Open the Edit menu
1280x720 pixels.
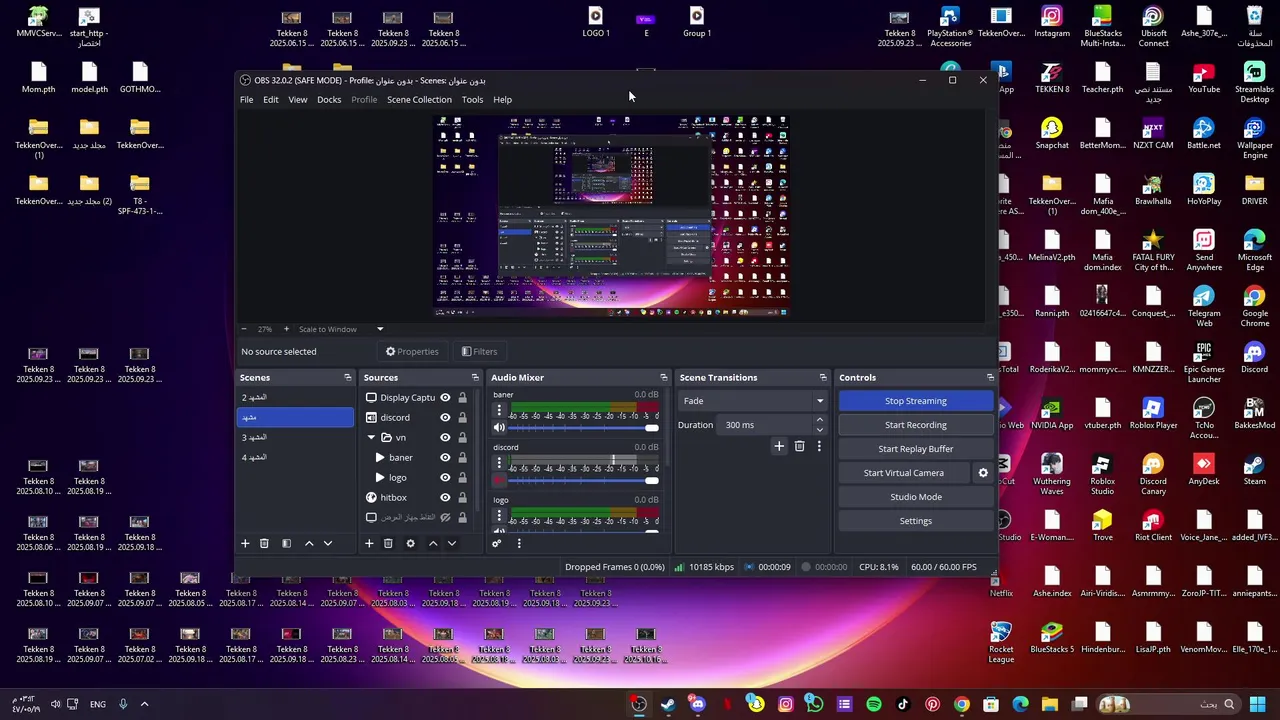271,99
